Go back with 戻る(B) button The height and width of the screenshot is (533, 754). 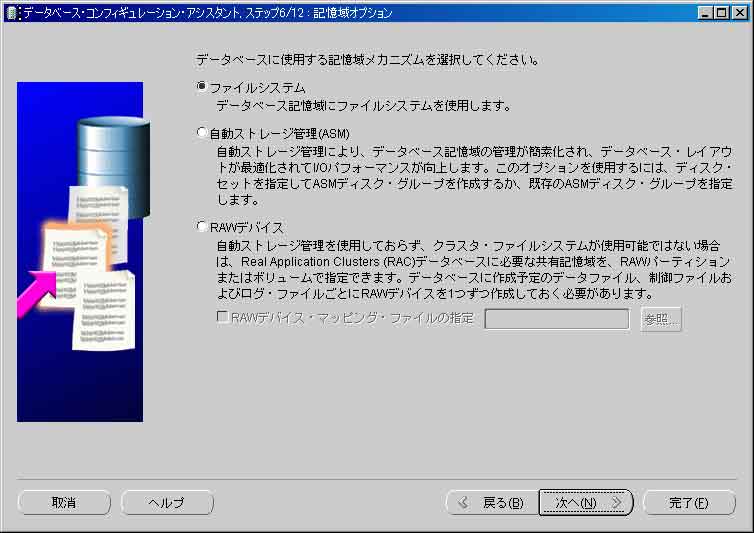pos(492,503)
